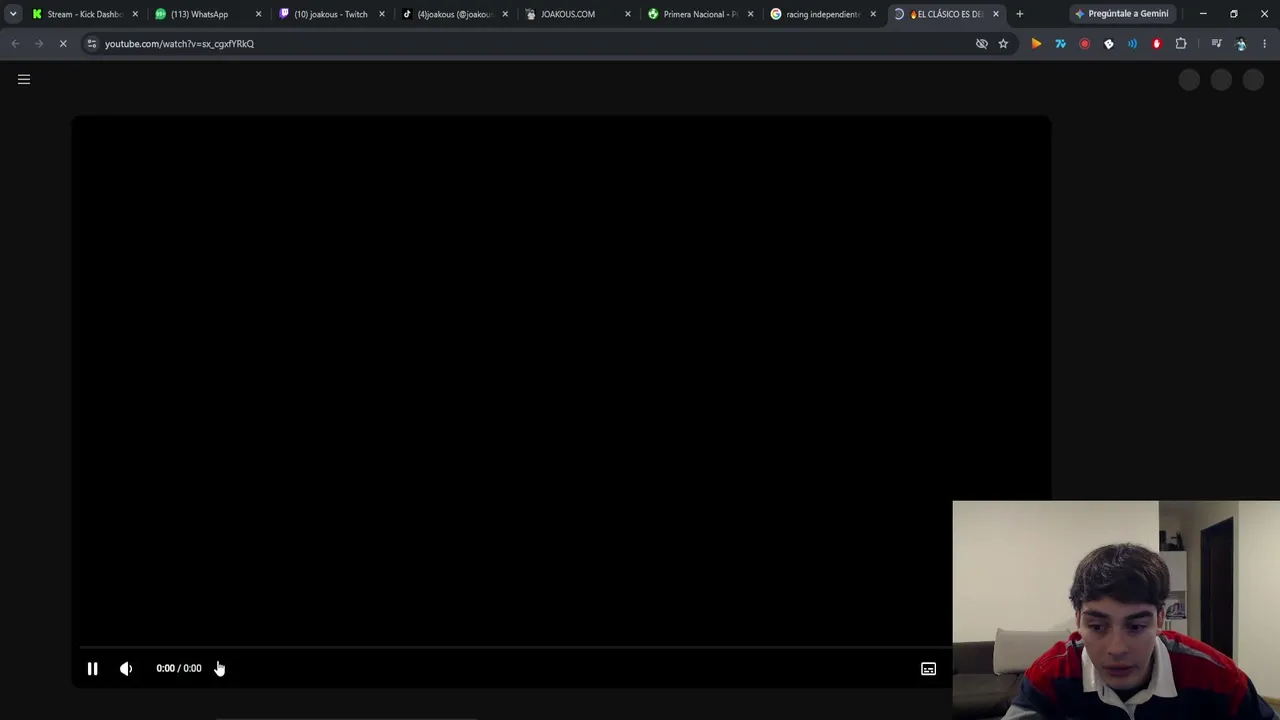Open a new browser tab
The width and height of the screenshot is (1280, 720).
1020,14
